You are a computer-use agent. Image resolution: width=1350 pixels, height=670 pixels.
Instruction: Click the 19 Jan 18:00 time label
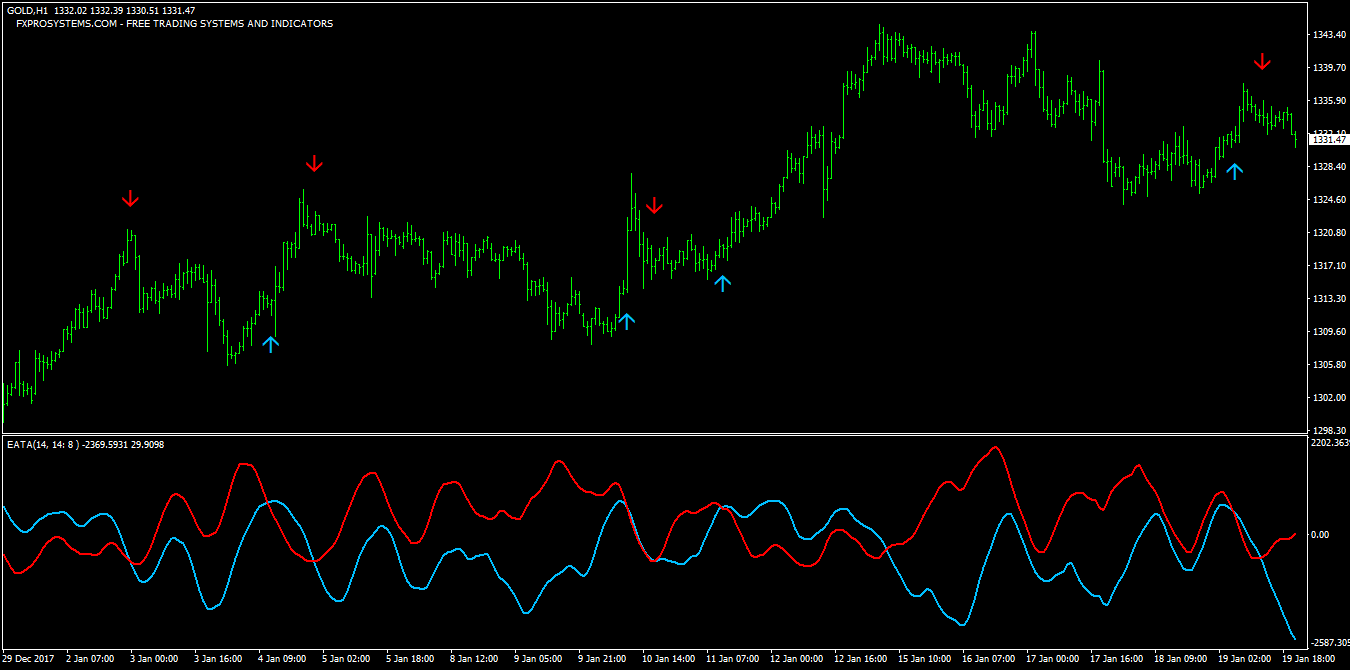coord(1308,659)
